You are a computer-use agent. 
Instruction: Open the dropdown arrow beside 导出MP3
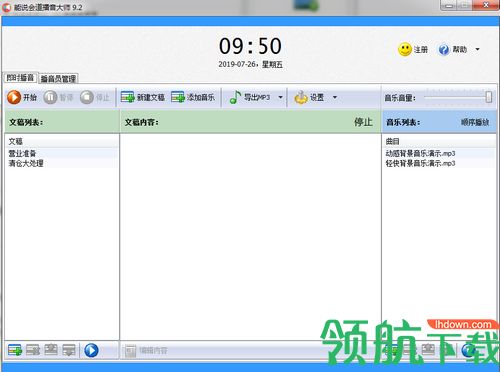[x=280, y=97]
